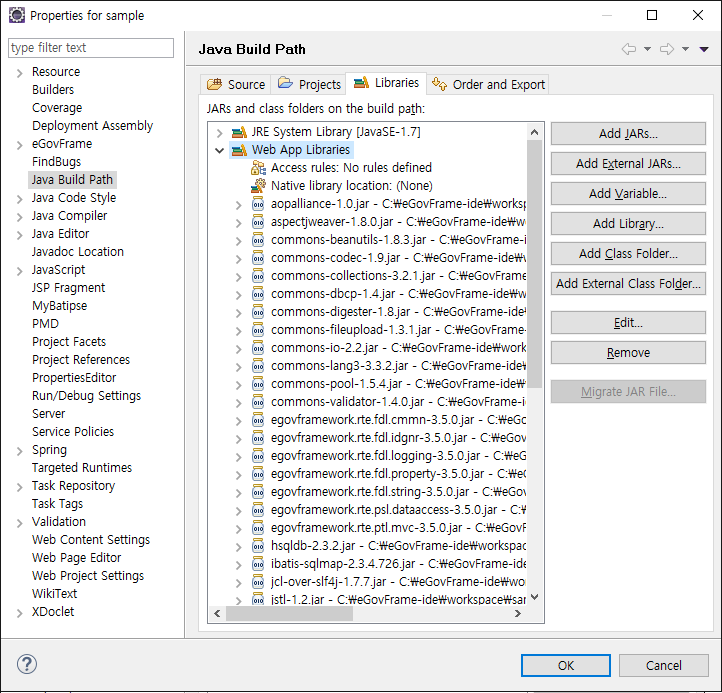Click the JRE System Library icon
This screenshot has width=722, height=693.
(x=239, y=132)
